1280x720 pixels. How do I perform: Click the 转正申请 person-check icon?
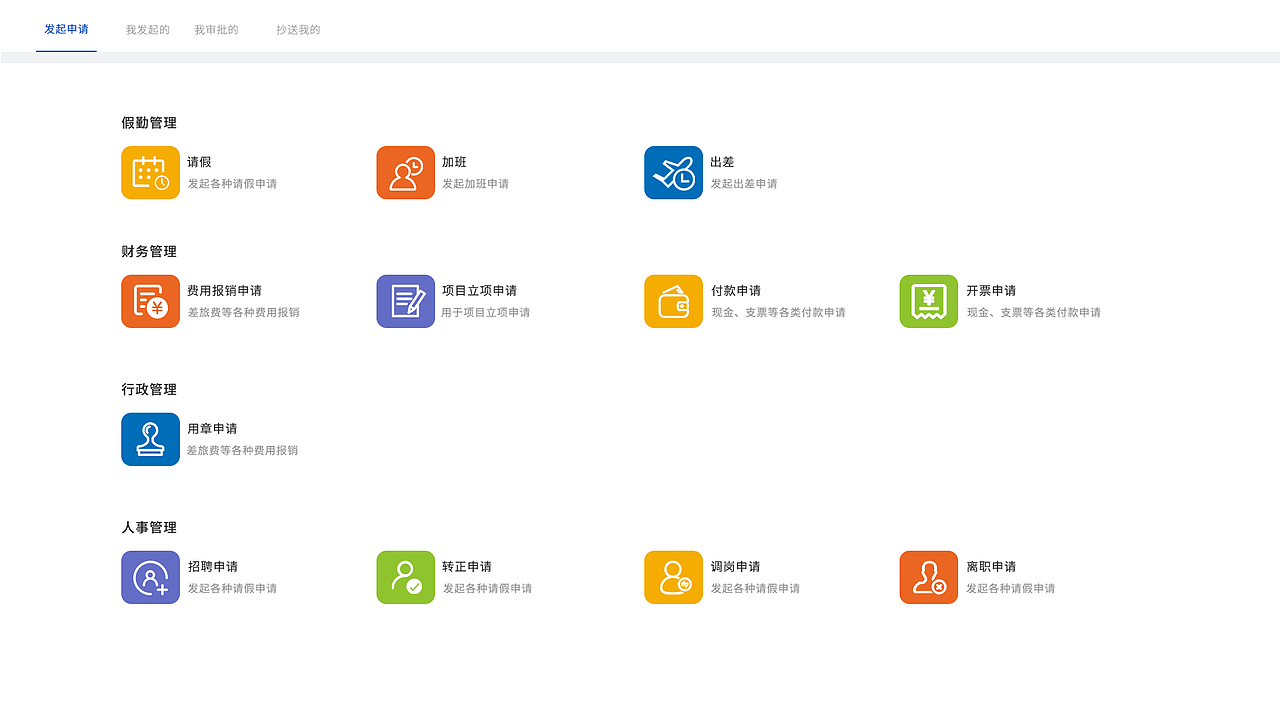coord(406,577)
